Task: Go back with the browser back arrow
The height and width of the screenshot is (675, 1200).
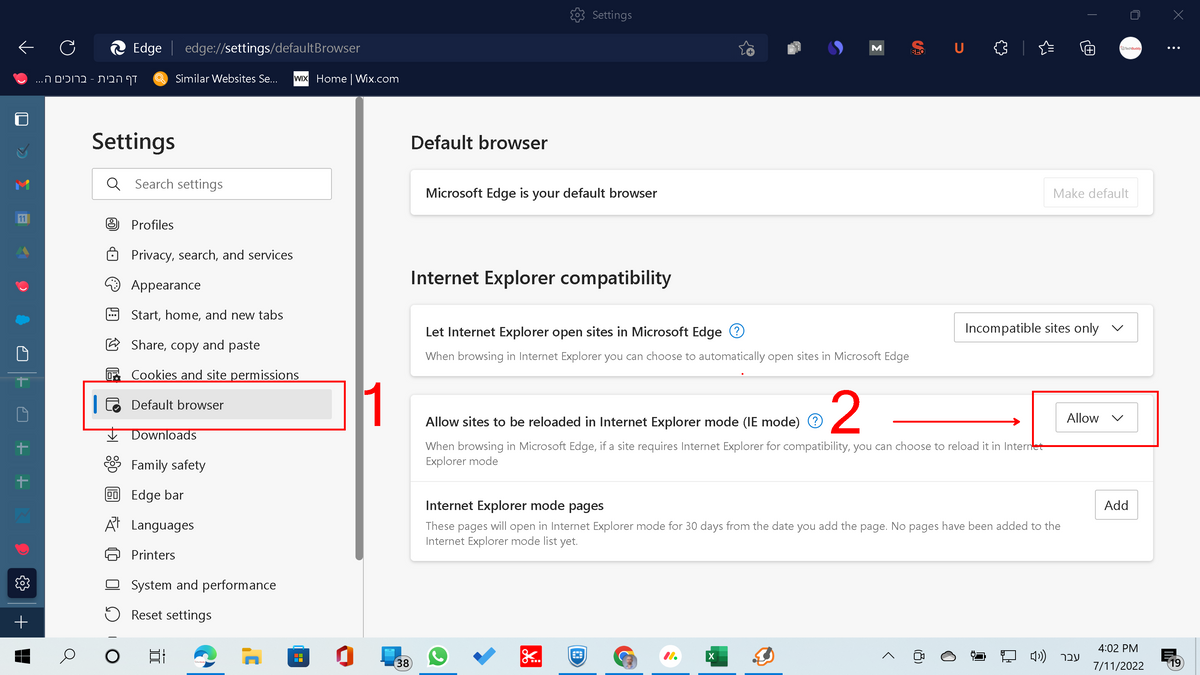Action: 26,47
